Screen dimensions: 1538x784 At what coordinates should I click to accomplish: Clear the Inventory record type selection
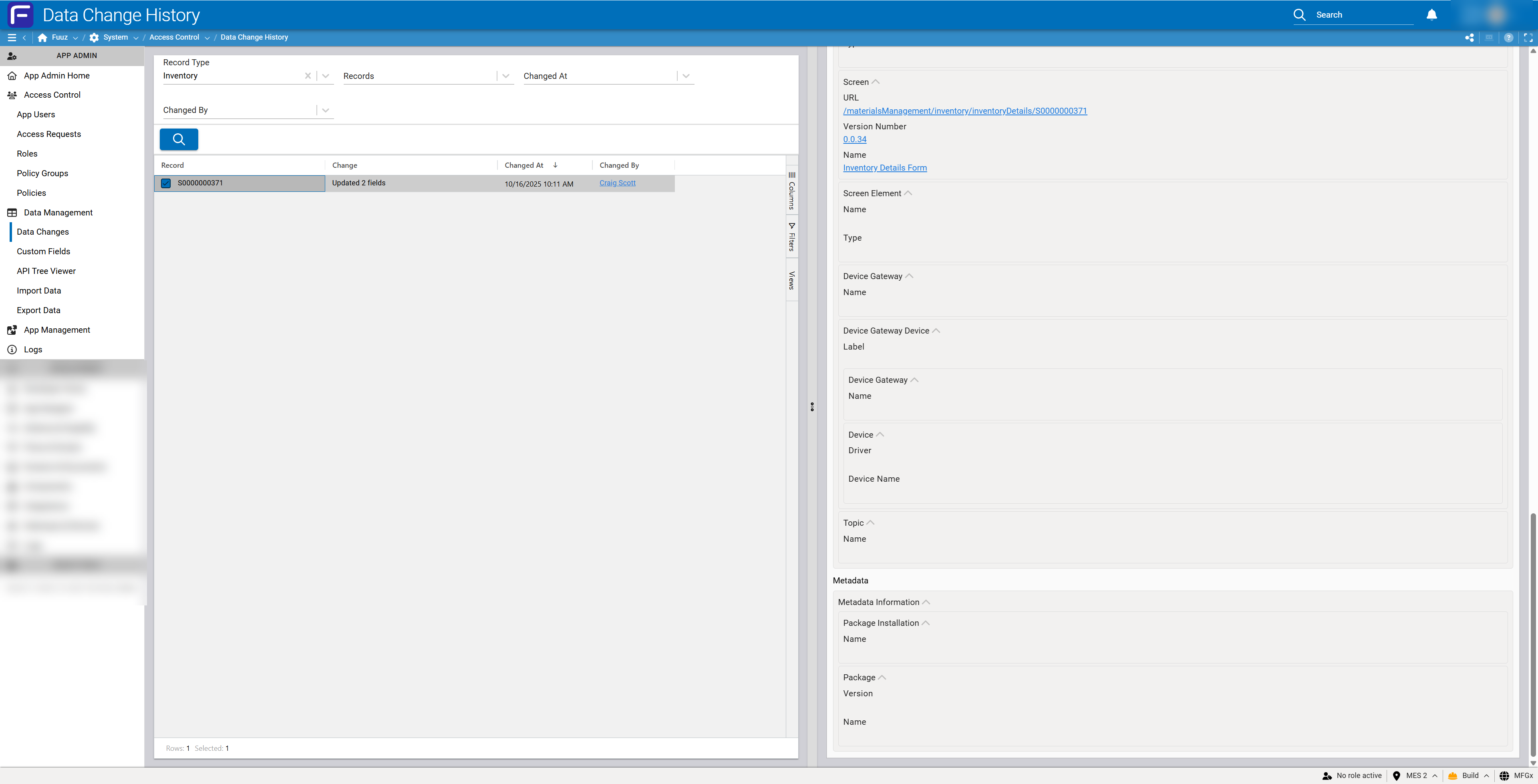coord(308,76)
